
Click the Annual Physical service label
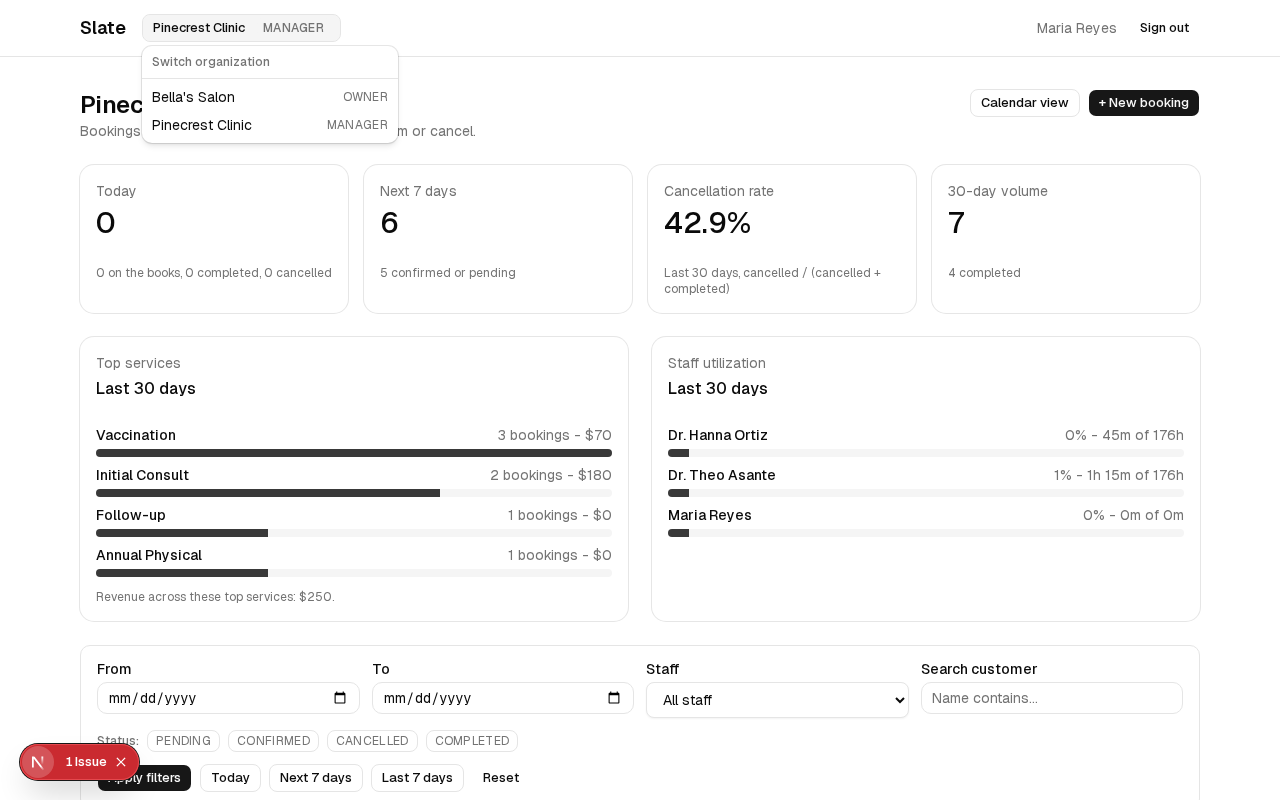[x=149, y=555]
